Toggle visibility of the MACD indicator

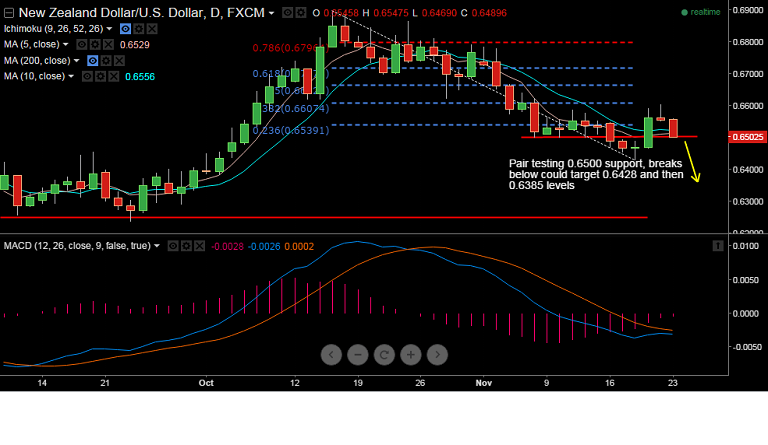point(173,246)
